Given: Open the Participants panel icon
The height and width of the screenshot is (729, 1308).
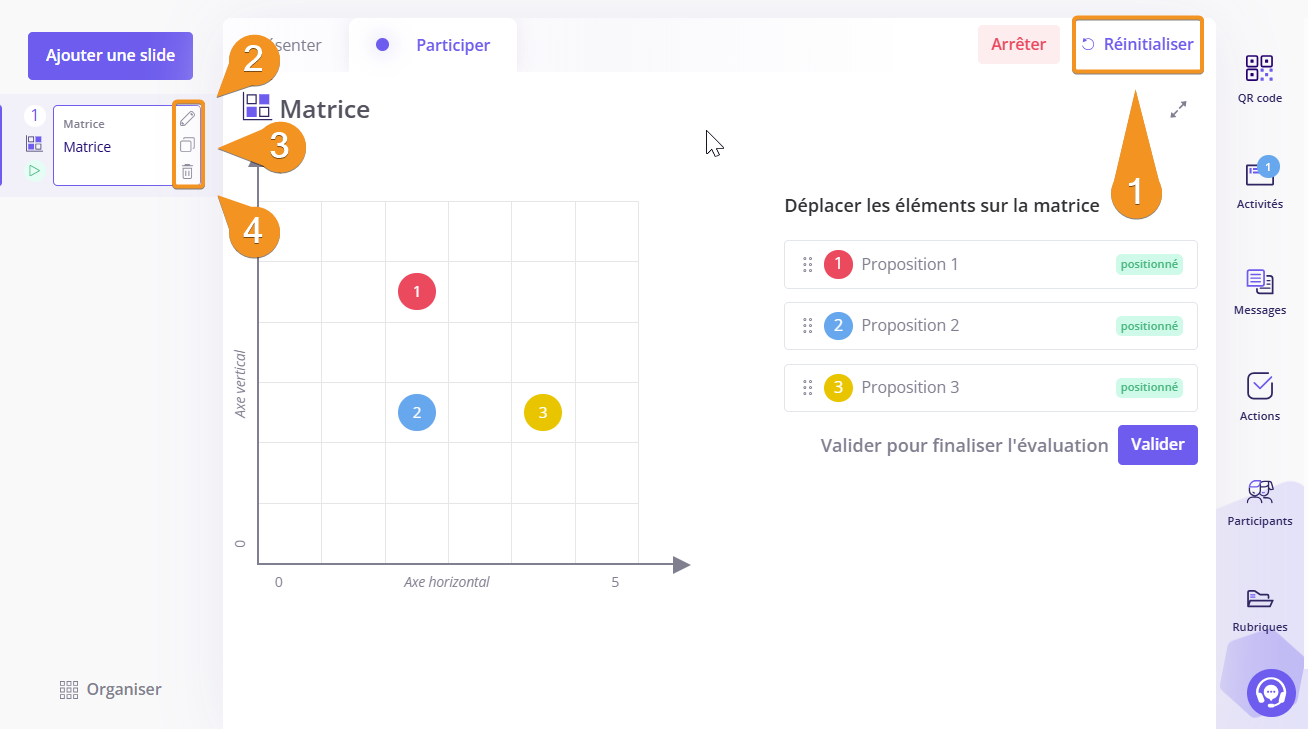Looking at the screenshot, I should [x=1259, y=492].
